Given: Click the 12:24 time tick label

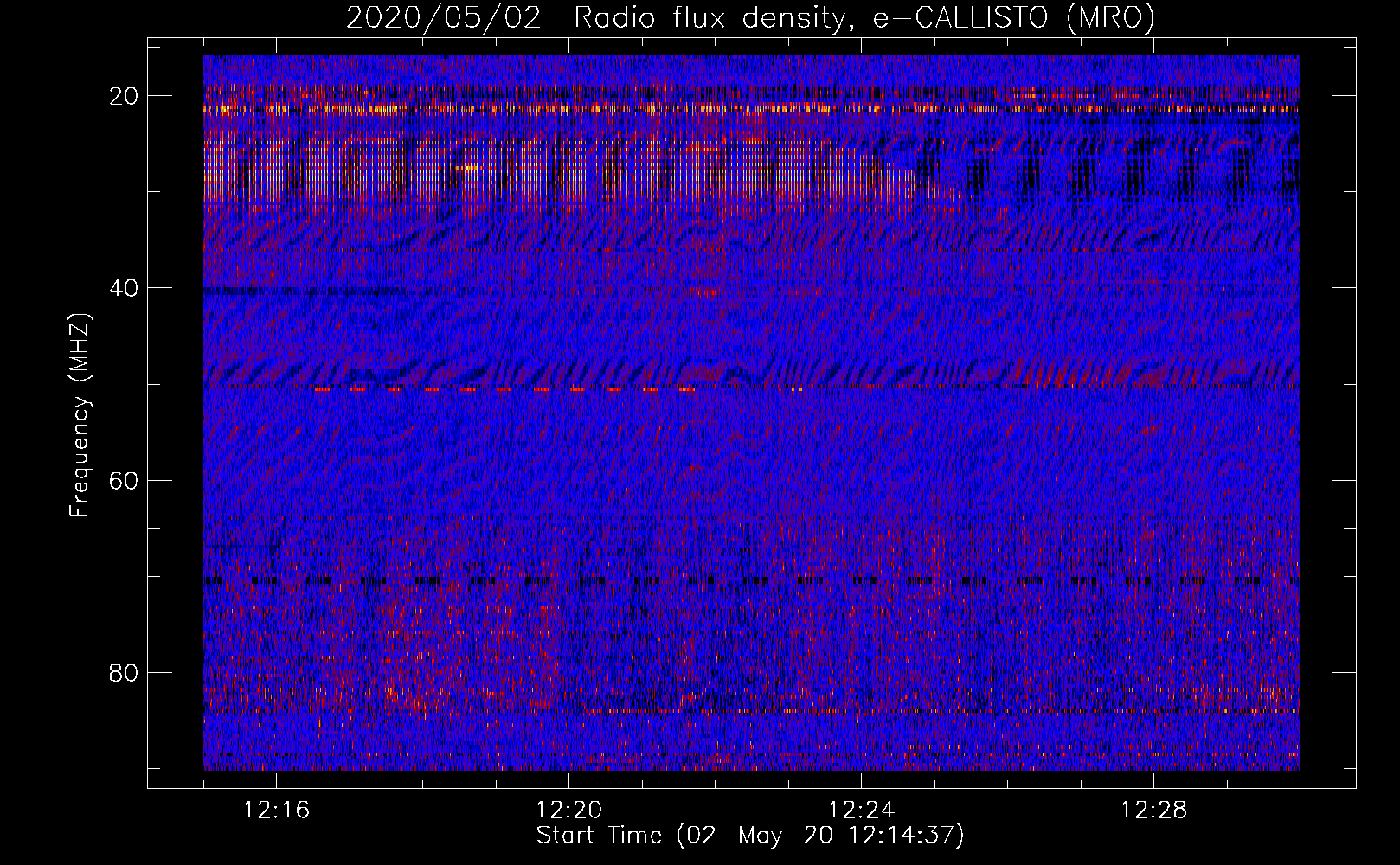Looking at the screenshot, I should (861, 811).
